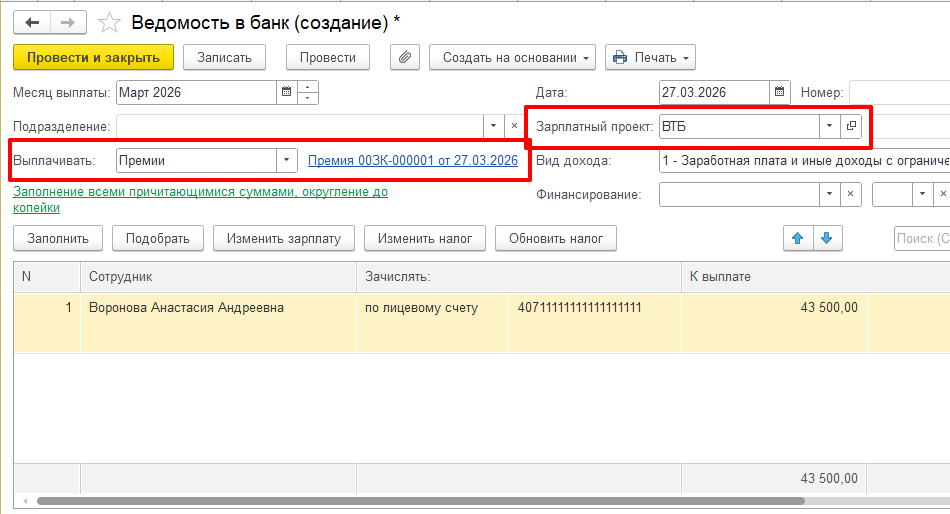Click the Записать button

(224, 57)
